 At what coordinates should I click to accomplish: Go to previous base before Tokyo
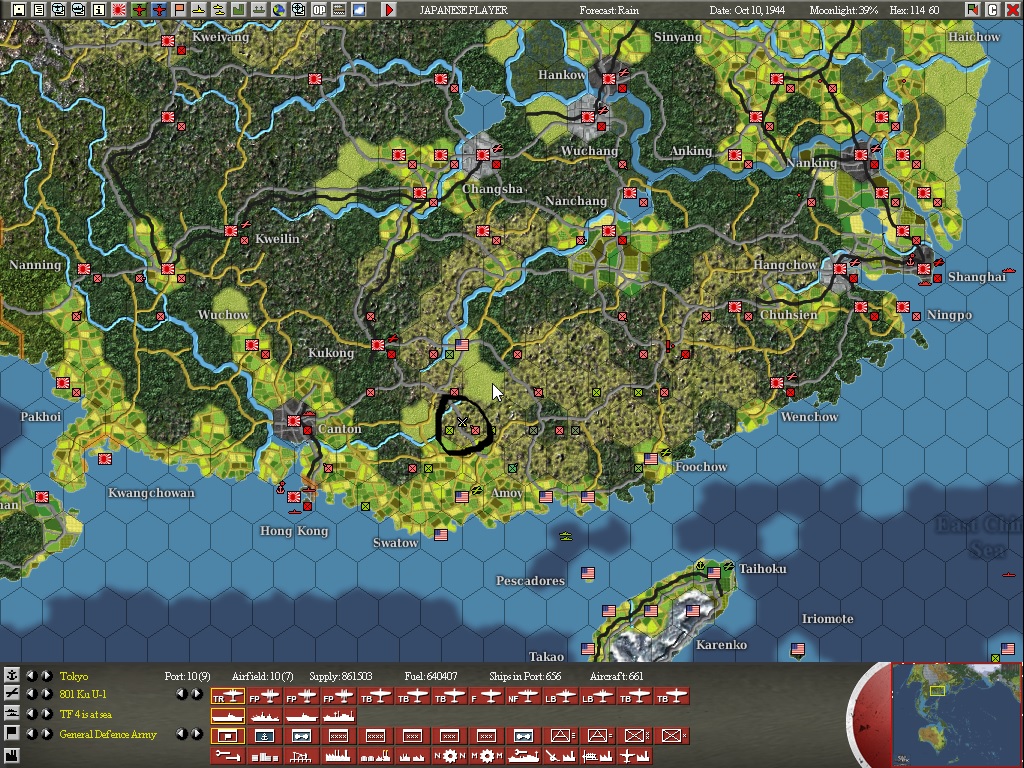point(31,676)
